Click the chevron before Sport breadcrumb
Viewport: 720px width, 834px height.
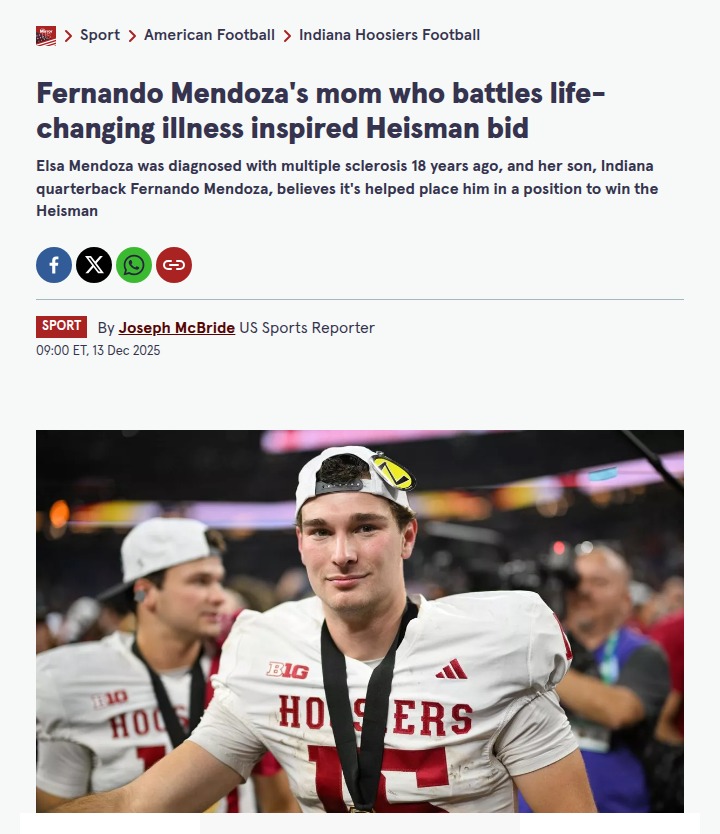[x=69, y=36]
